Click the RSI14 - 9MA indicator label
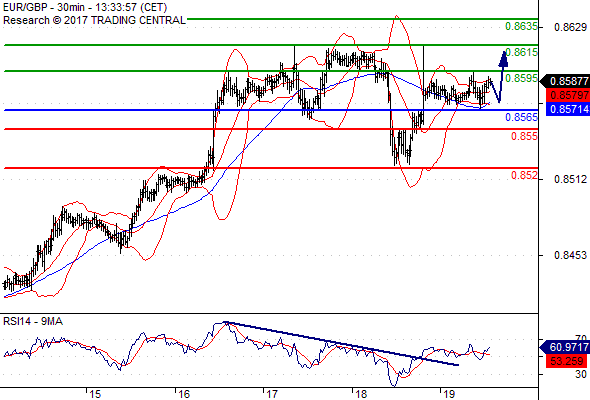The height and width of the screenshot is (400, 590). pos(33,322)
